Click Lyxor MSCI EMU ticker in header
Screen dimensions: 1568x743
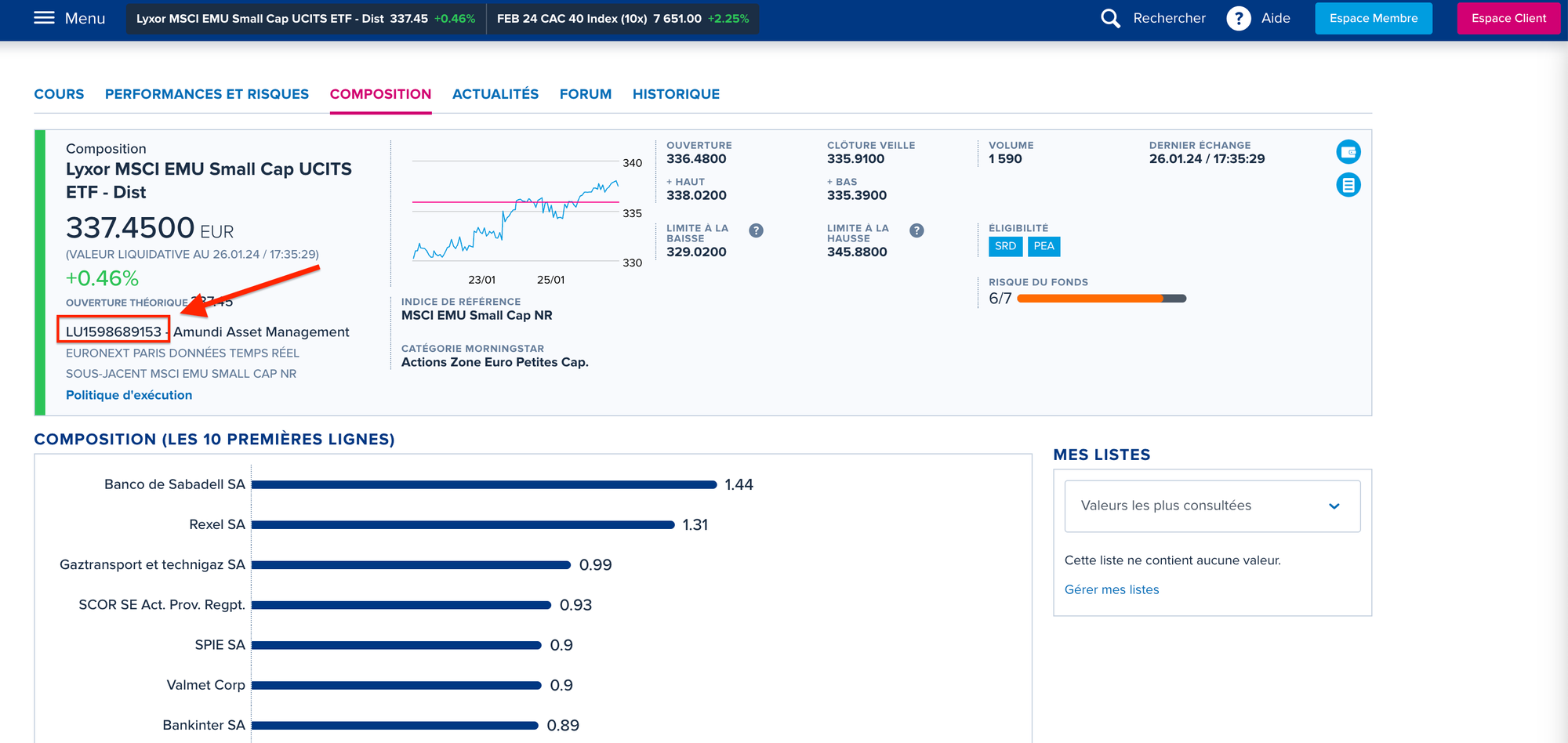pyautogui.click(x=306, y=18)
